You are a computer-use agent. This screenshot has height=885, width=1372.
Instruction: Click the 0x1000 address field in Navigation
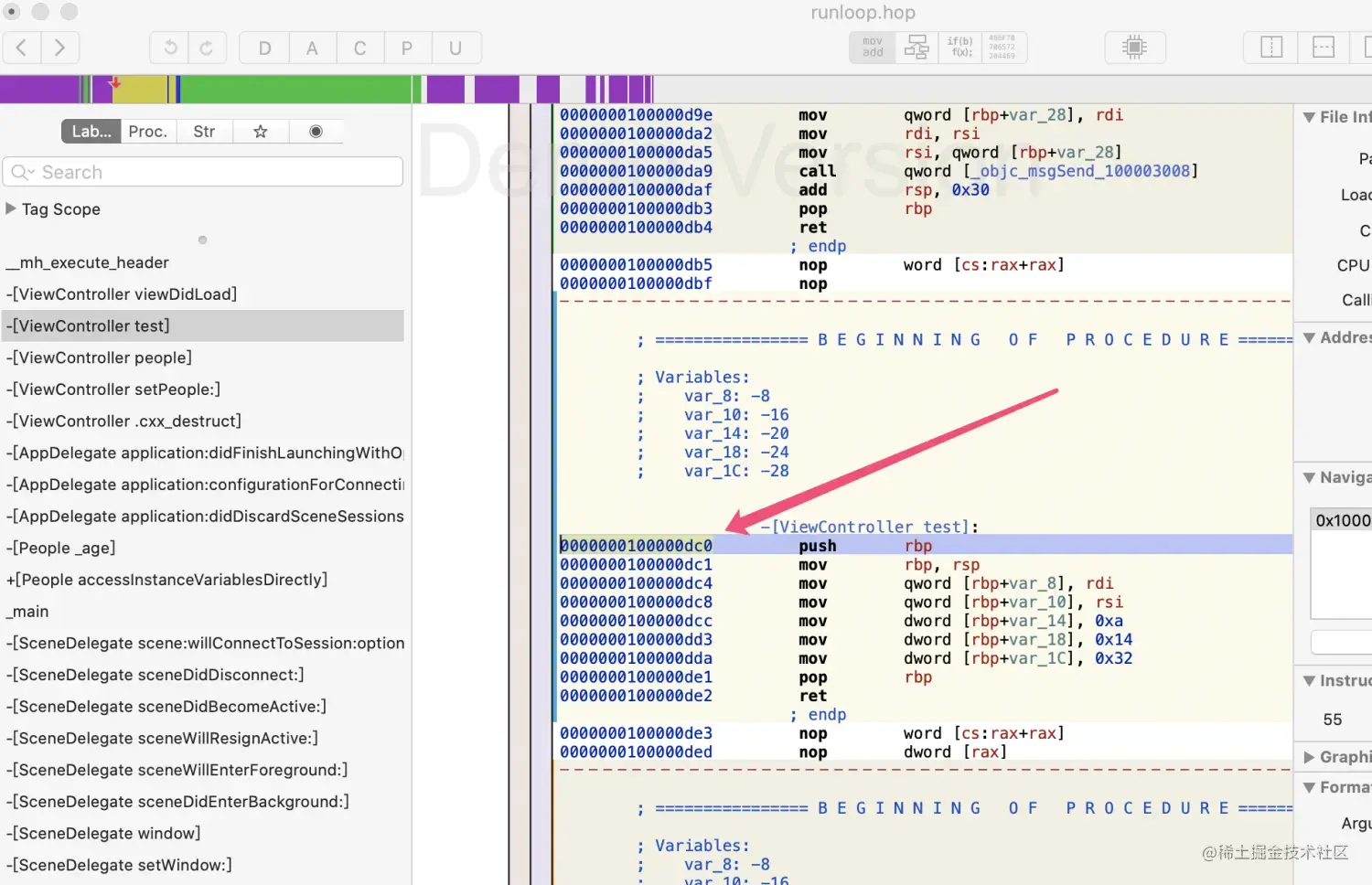1342,520
